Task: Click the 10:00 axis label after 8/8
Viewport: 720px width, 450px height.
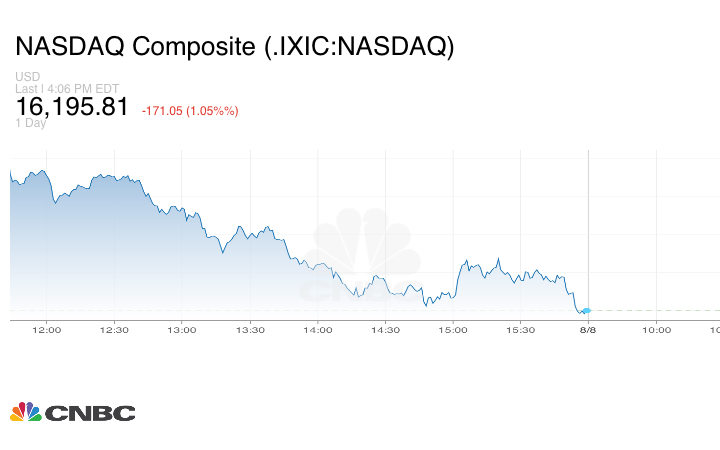Action: click(656, 330)
